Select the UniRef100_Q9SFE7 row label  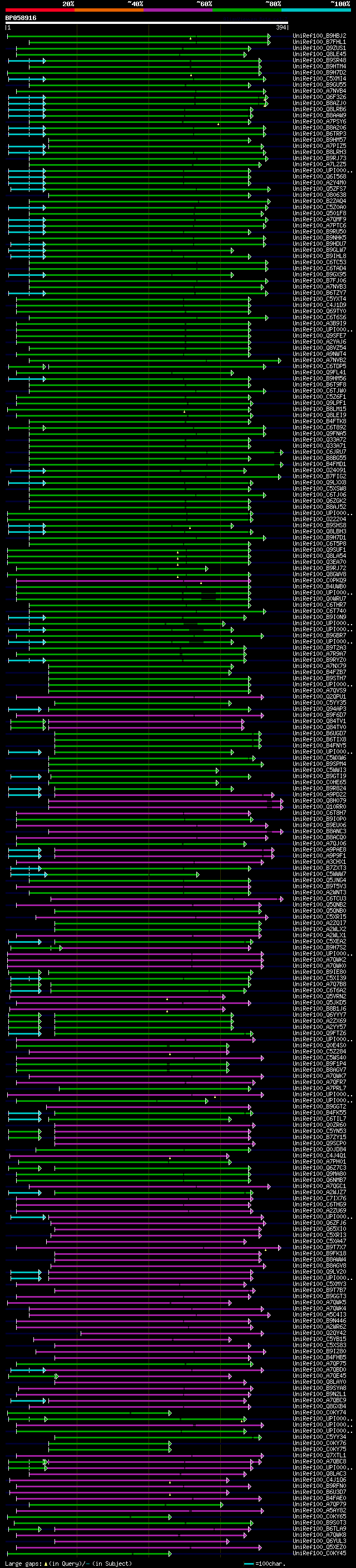coord(319,336)
